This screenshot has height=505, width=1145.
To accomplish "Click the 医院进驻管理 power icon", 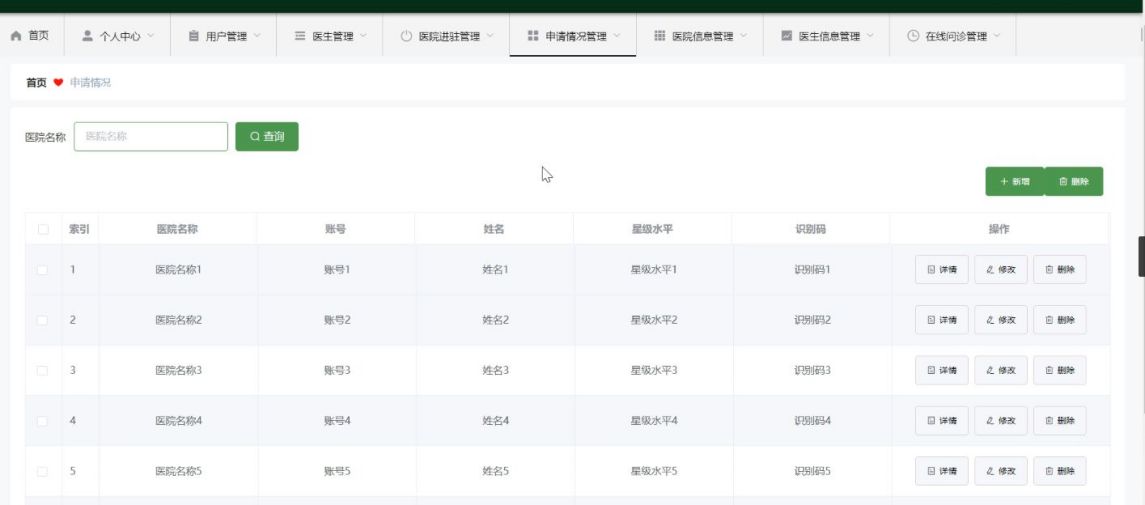I will coord(406,36).
